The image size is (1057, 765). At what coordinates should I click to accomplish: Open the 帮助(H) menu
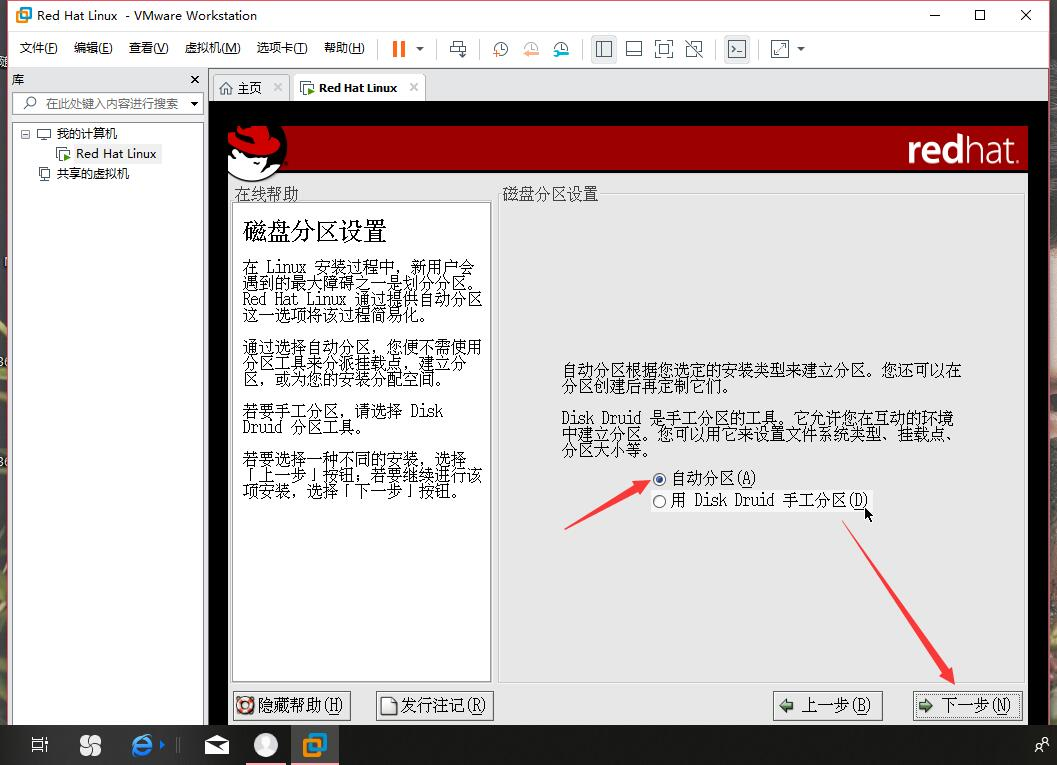point(344,48)
